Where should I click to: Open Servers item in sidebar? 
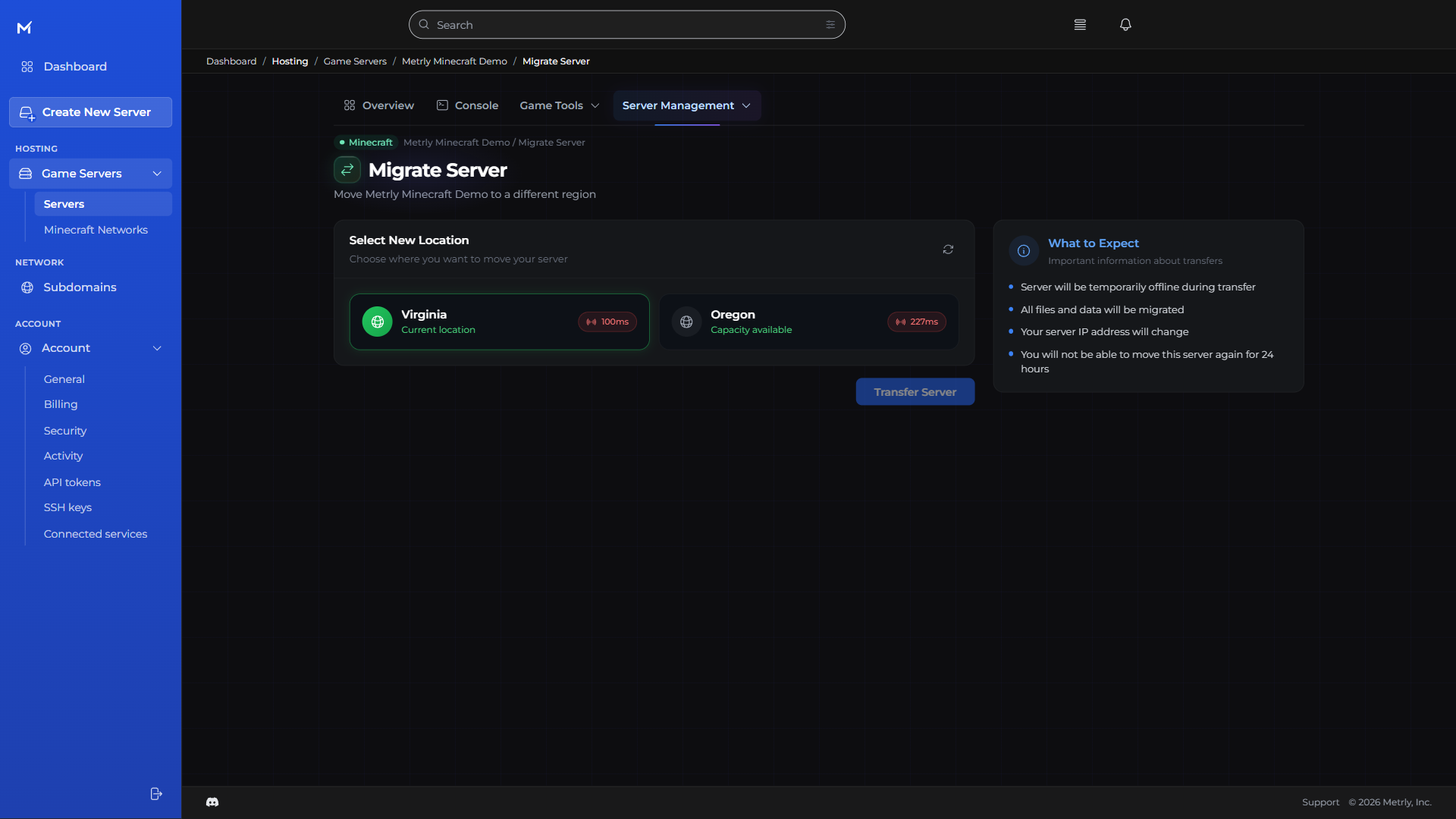click(x=103, y=204)
